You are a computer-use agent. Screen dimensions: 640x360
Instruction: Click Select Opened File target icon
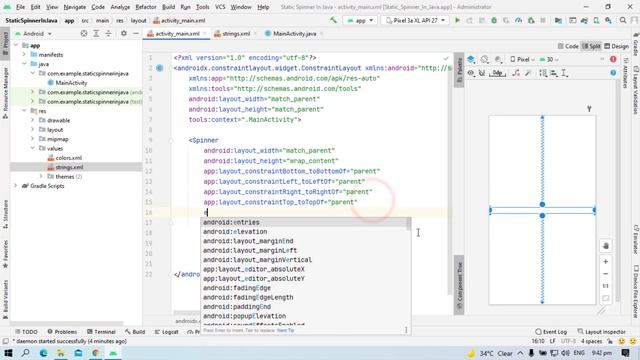[84, 33]
